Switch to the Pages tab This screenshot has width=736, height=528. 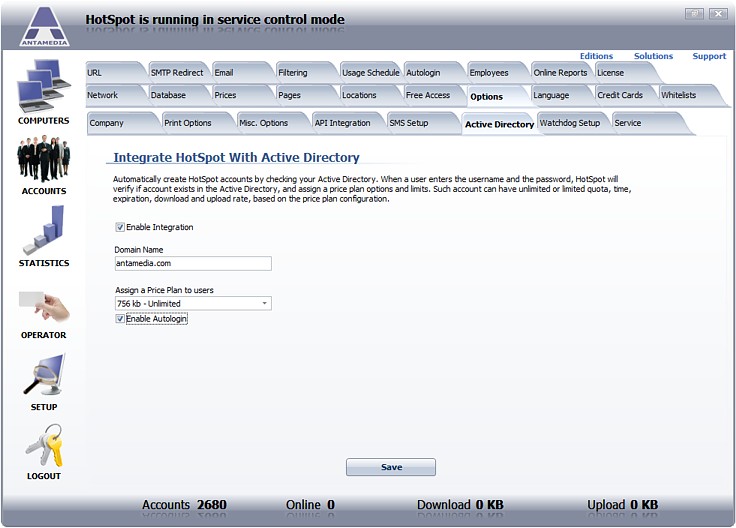305,95
